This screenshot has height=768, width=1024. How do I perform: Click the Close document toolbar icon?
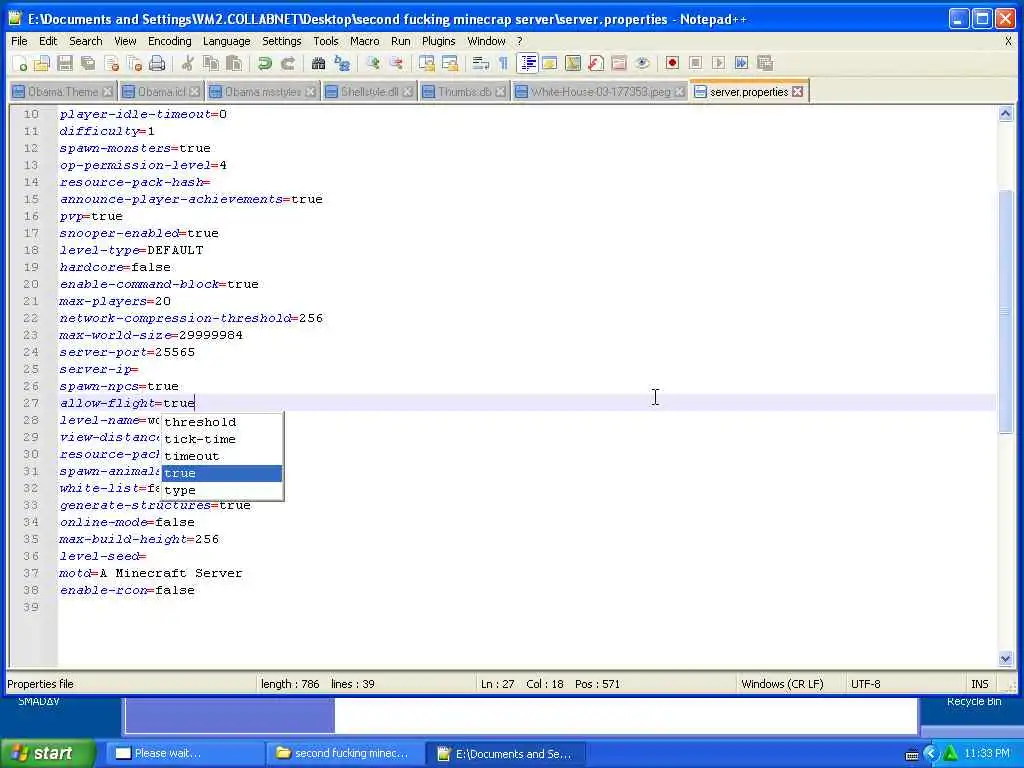[112, 63]
